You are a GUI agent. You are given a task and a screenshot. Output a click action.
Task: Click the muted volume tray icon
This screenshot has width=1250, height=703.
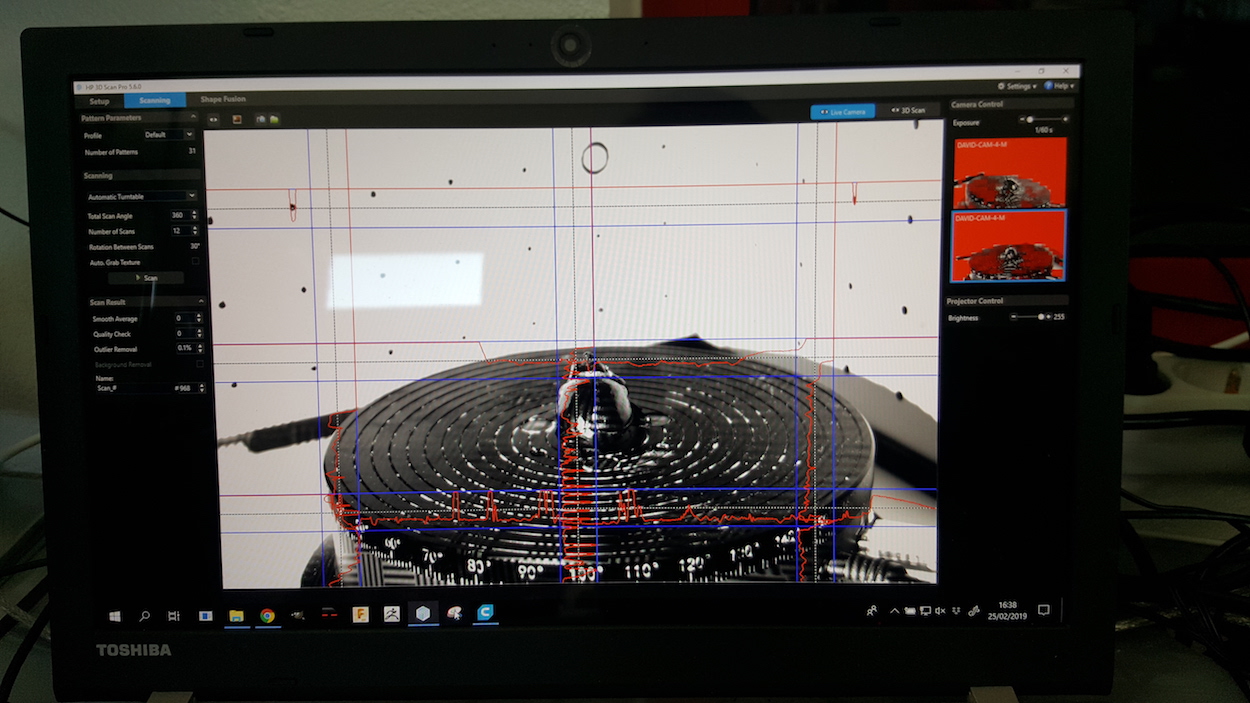pyautogui.click(x=940, y=610)
